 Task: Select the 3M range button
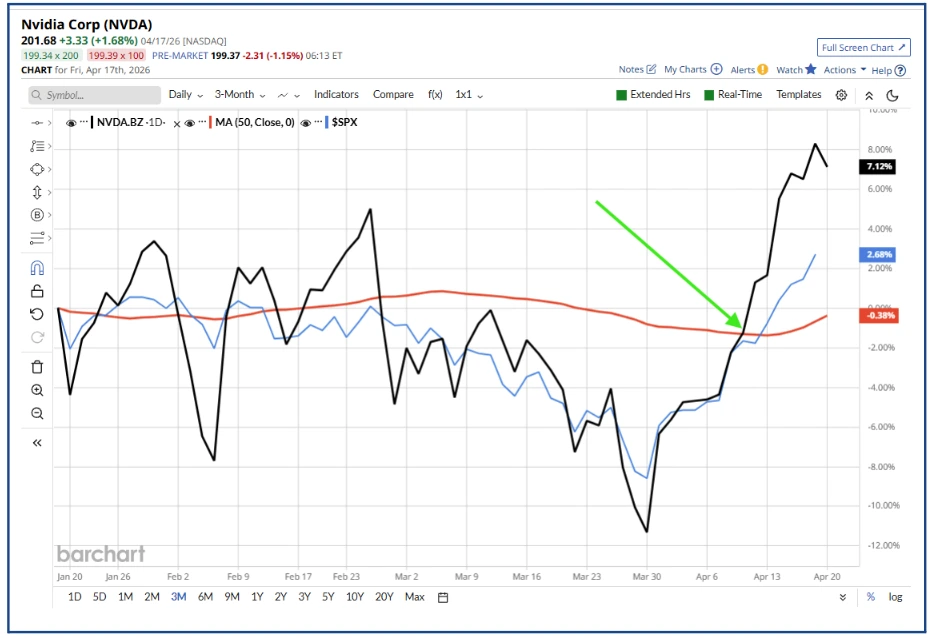(x=179, y=597)
